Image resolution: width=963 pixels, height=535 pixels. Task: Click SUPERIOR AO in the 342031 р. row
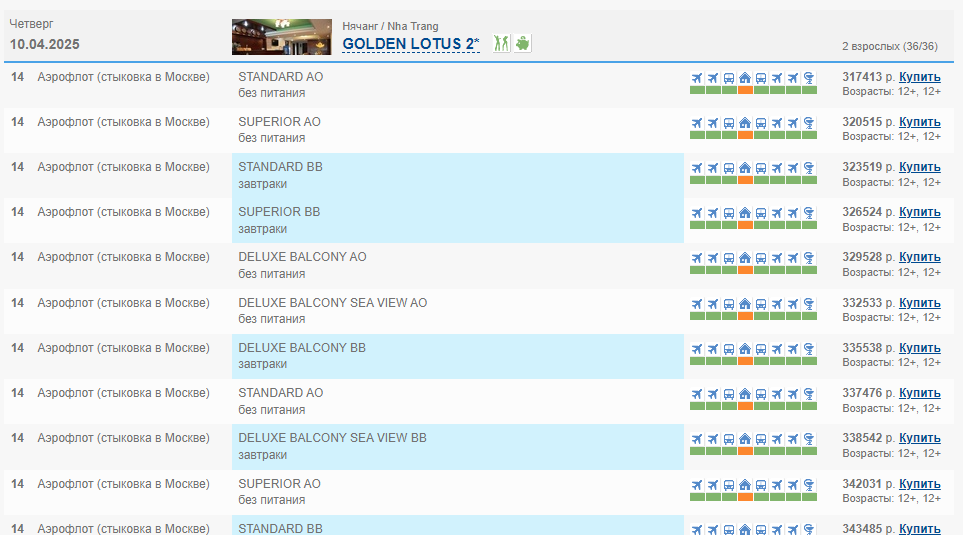click(x=279, y=483)
